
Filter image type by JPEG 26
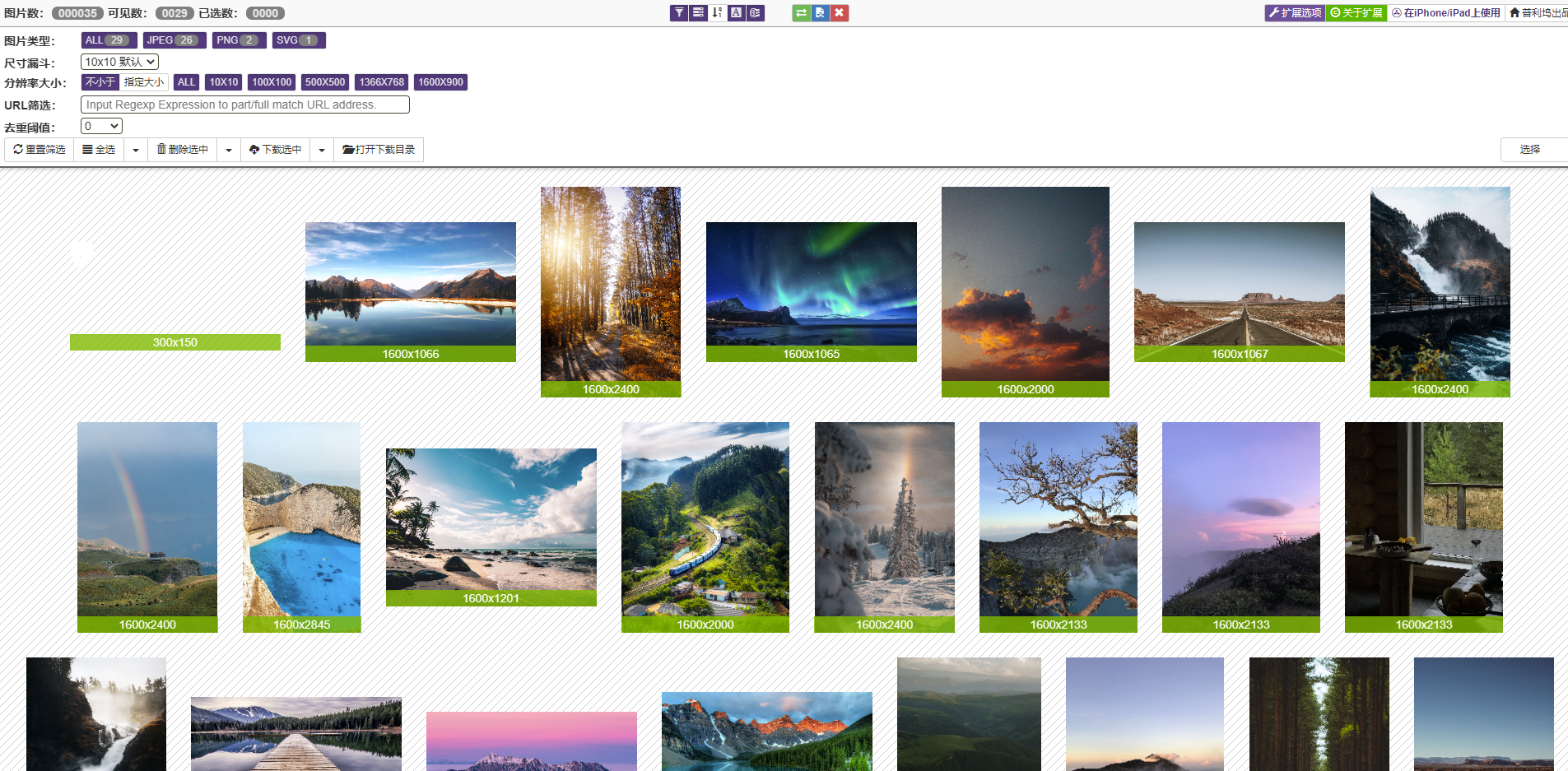174,40
